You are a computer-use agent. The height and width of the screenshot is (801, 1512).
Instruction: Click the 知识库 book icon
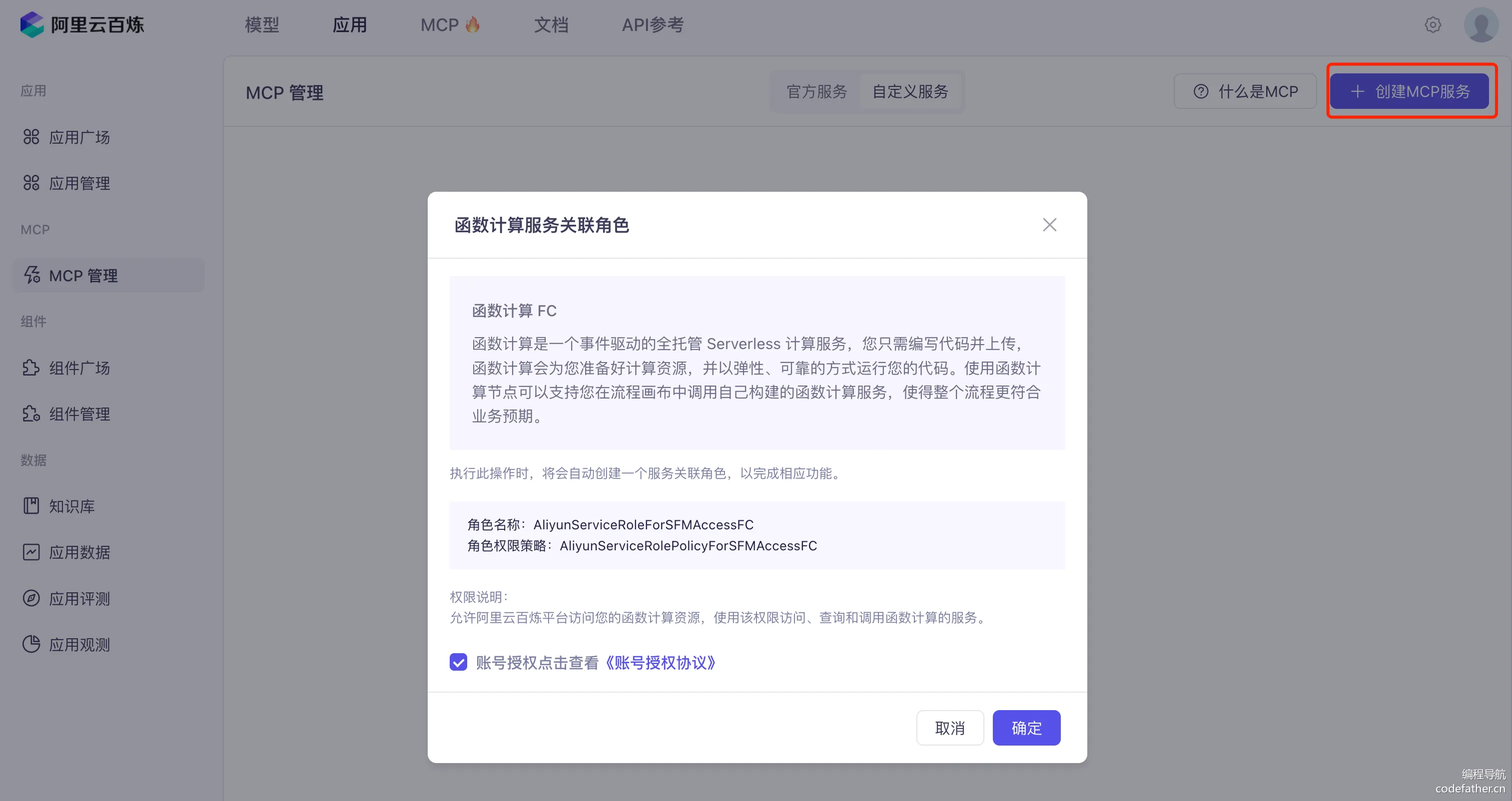point(31,506)
